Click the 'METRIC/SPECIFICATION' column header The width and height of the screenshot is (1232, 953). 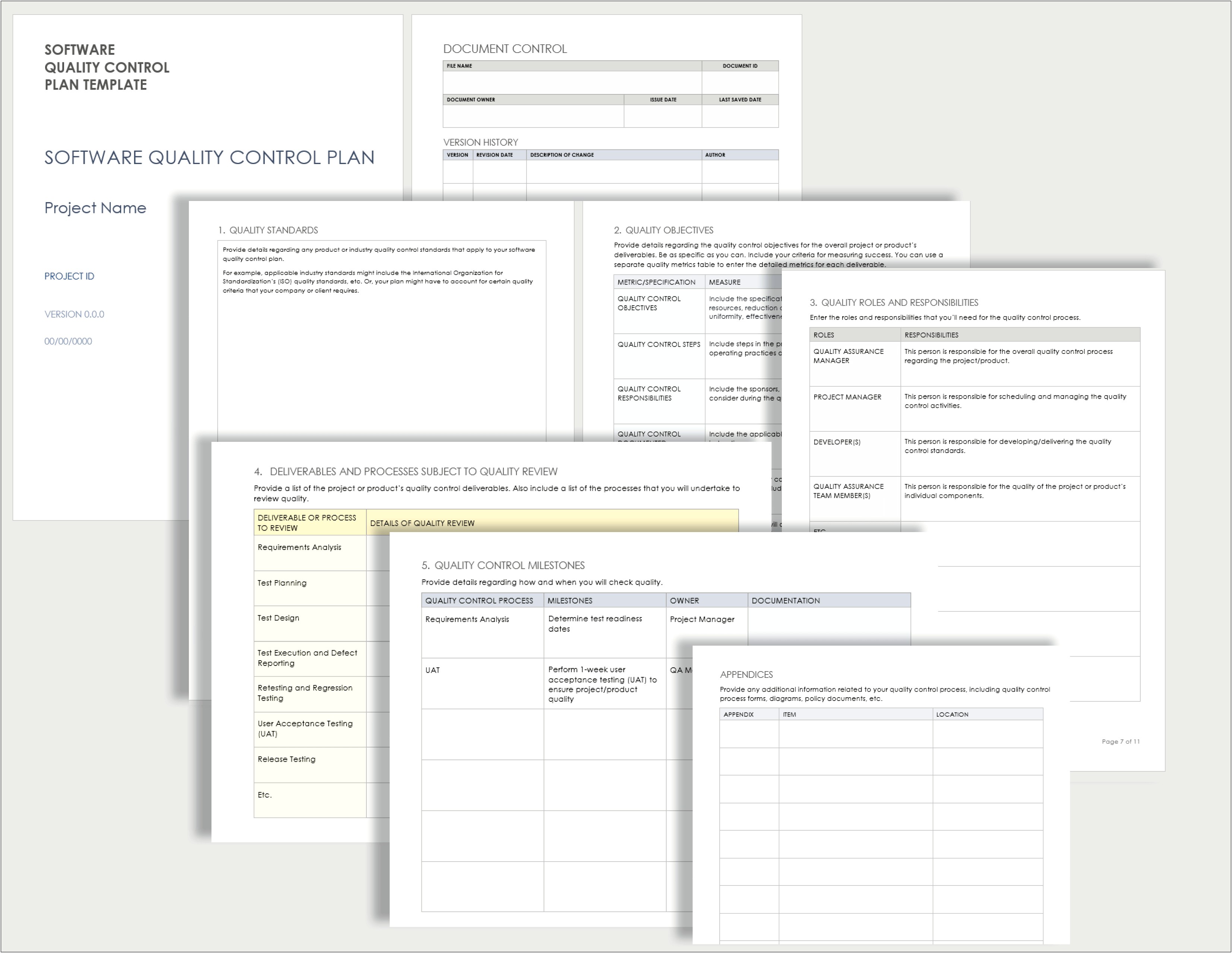(659, 282)
